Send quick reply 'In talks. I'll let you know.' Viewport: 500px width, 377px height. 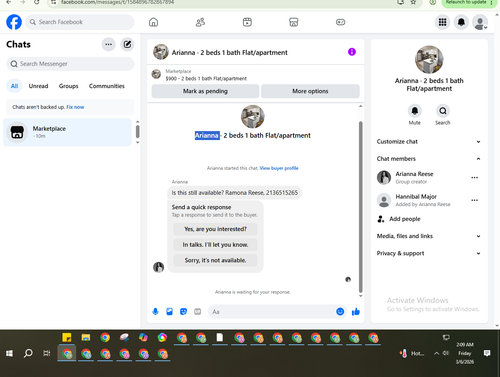click(215, 245)
